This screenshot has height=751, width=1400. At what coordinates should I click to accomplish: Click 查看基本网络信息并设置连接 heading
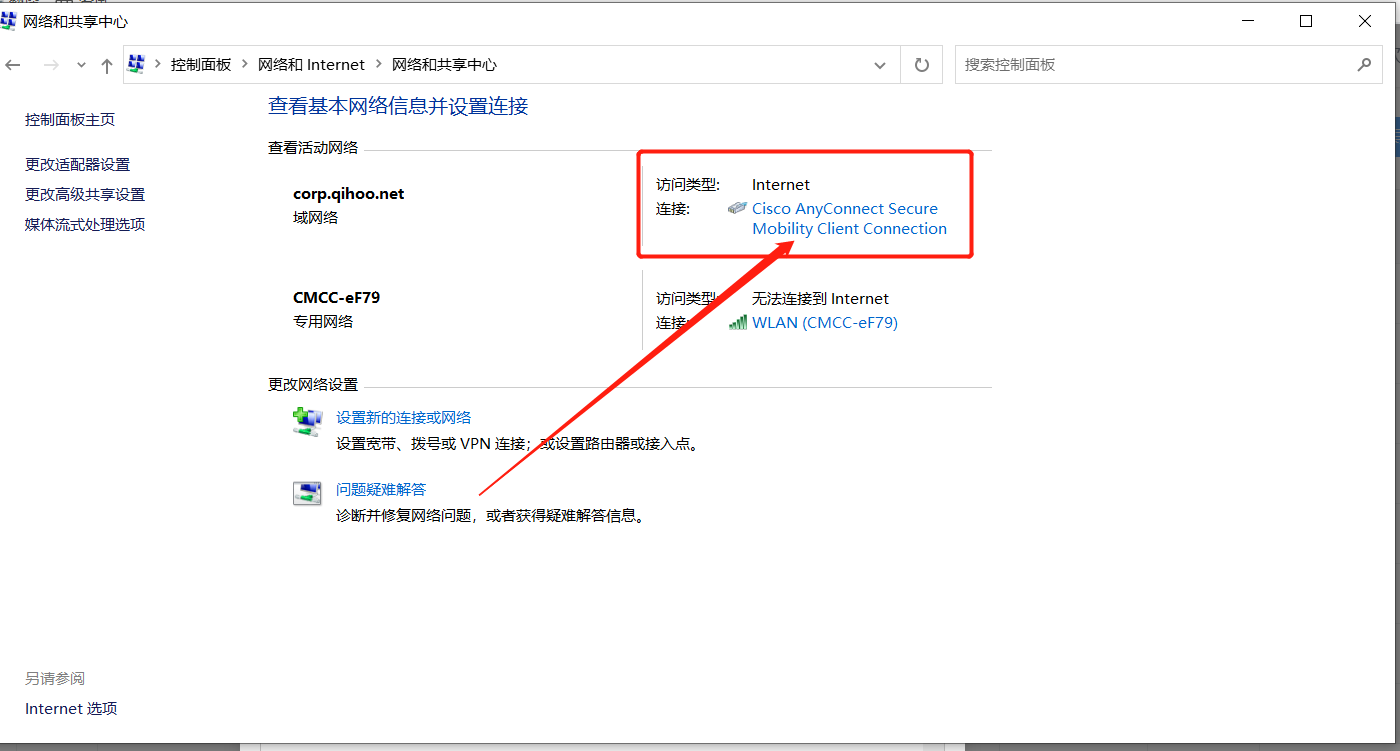[398, 106]
